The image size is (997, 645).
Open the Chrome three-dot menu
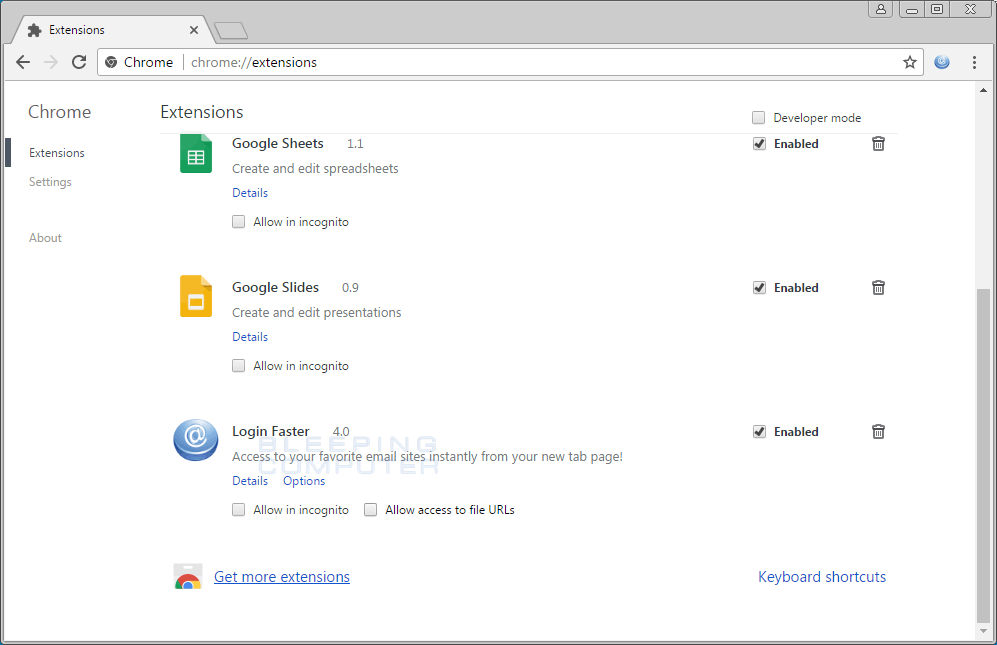pos(975,62)
